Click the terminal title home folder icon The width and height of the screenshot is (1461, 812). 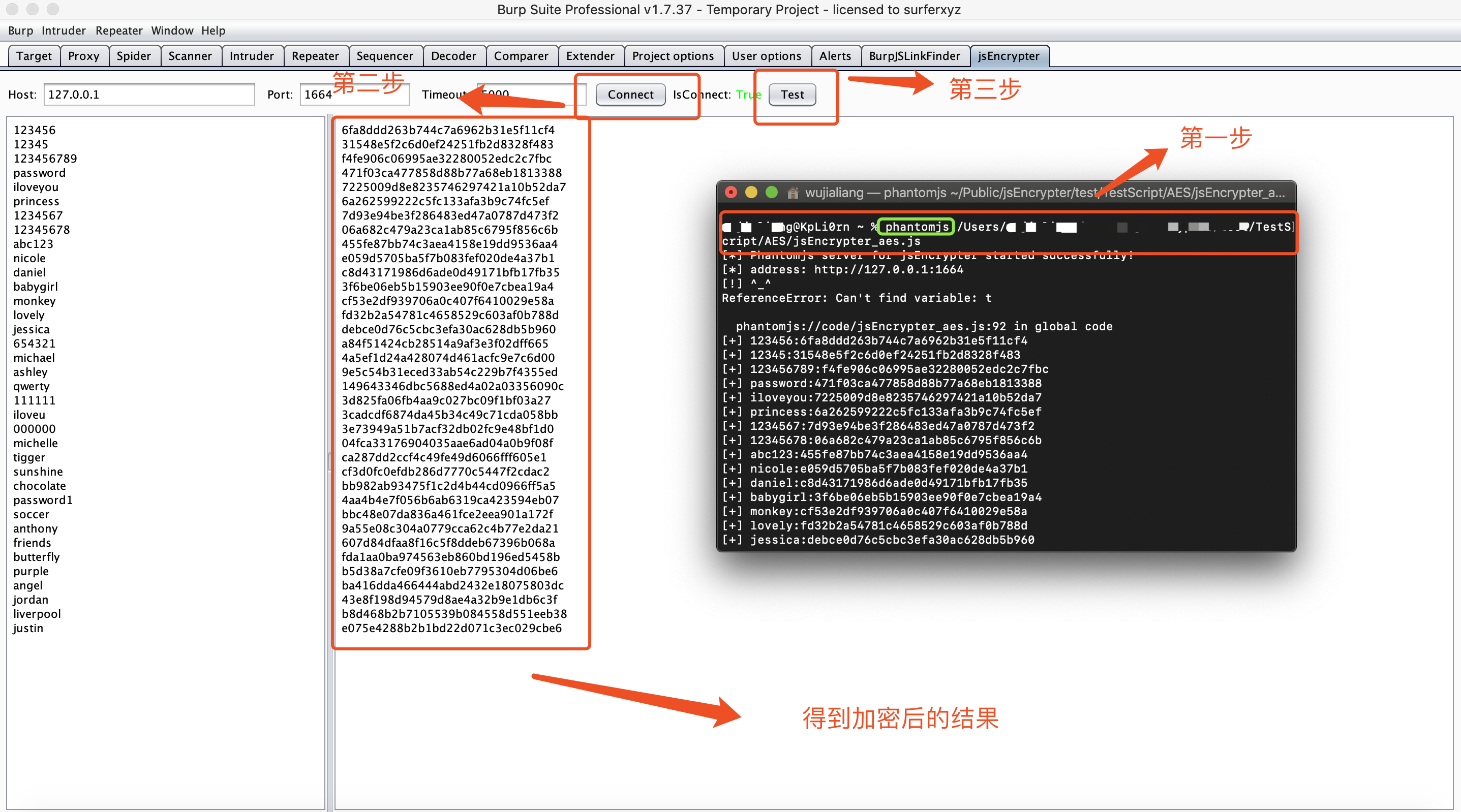(793, 193)
